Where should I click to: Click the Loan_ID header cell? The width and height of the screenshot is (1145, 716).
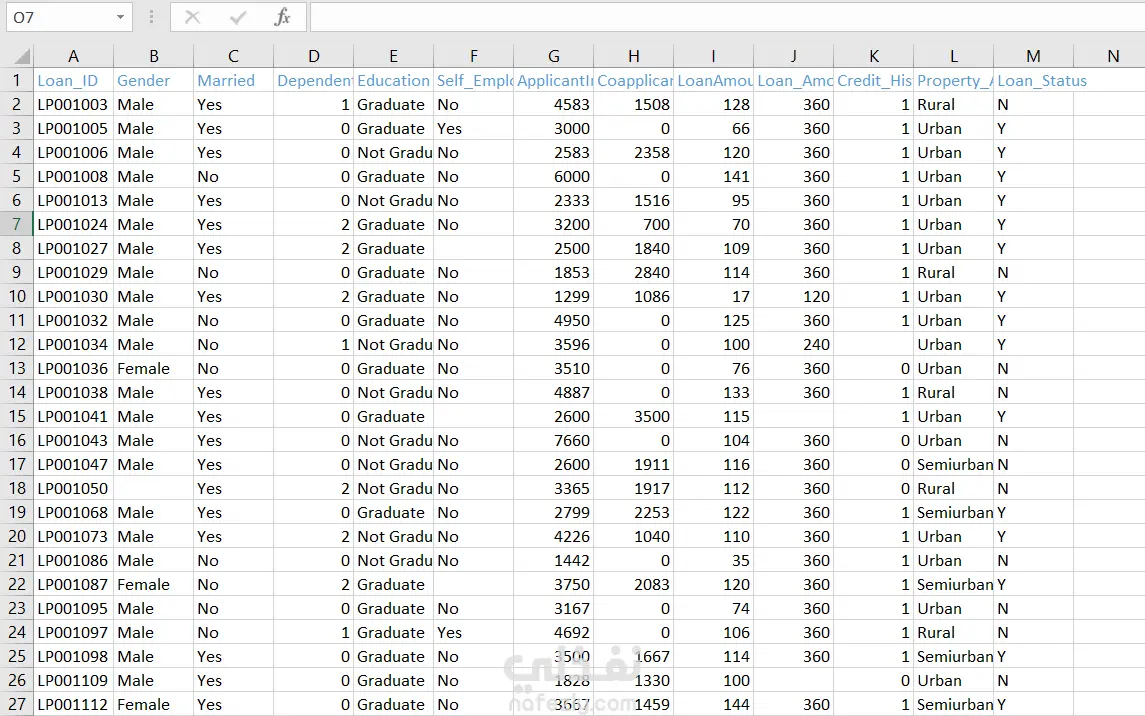pos(73,80)
